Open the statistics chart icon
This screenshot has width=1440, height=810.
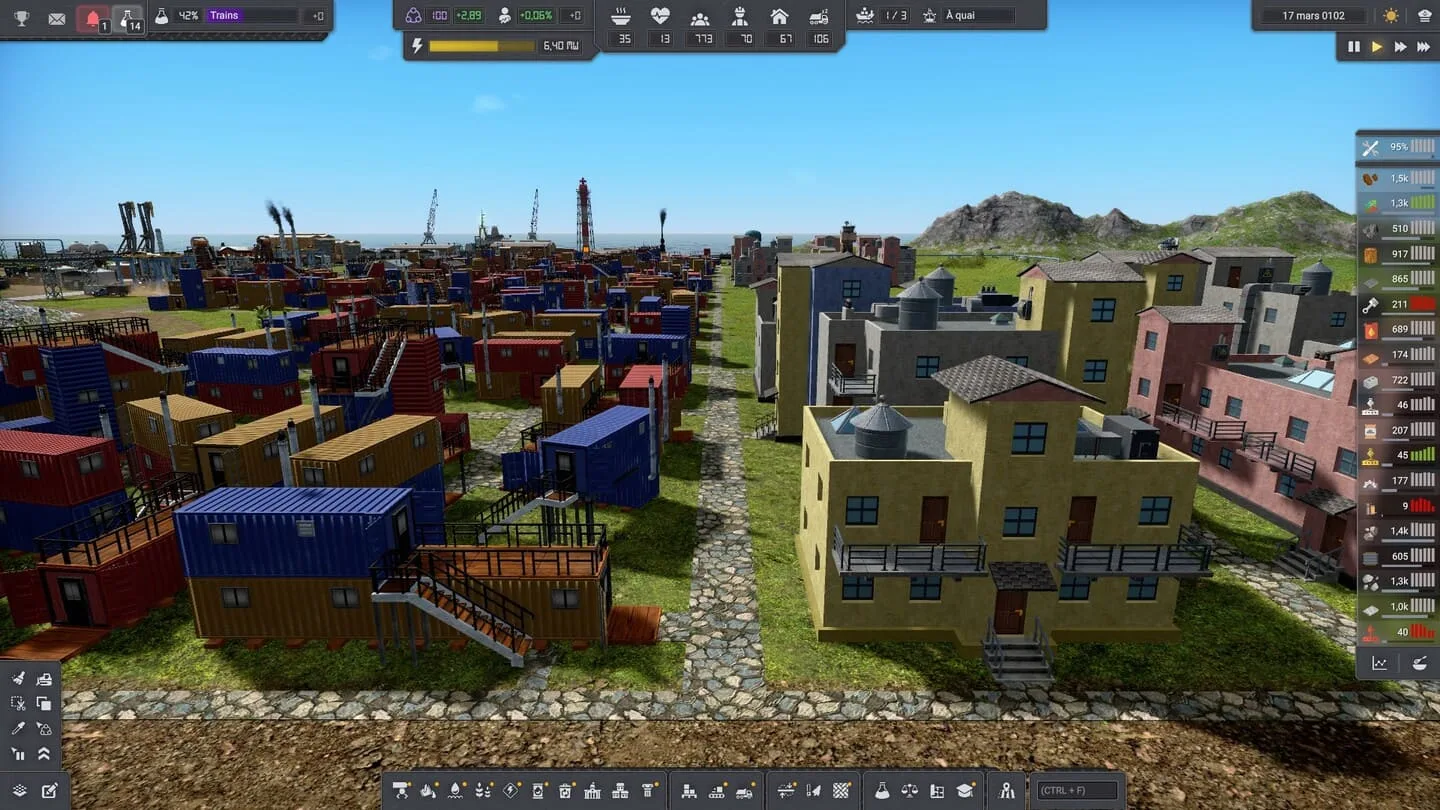click(1379, 662)
